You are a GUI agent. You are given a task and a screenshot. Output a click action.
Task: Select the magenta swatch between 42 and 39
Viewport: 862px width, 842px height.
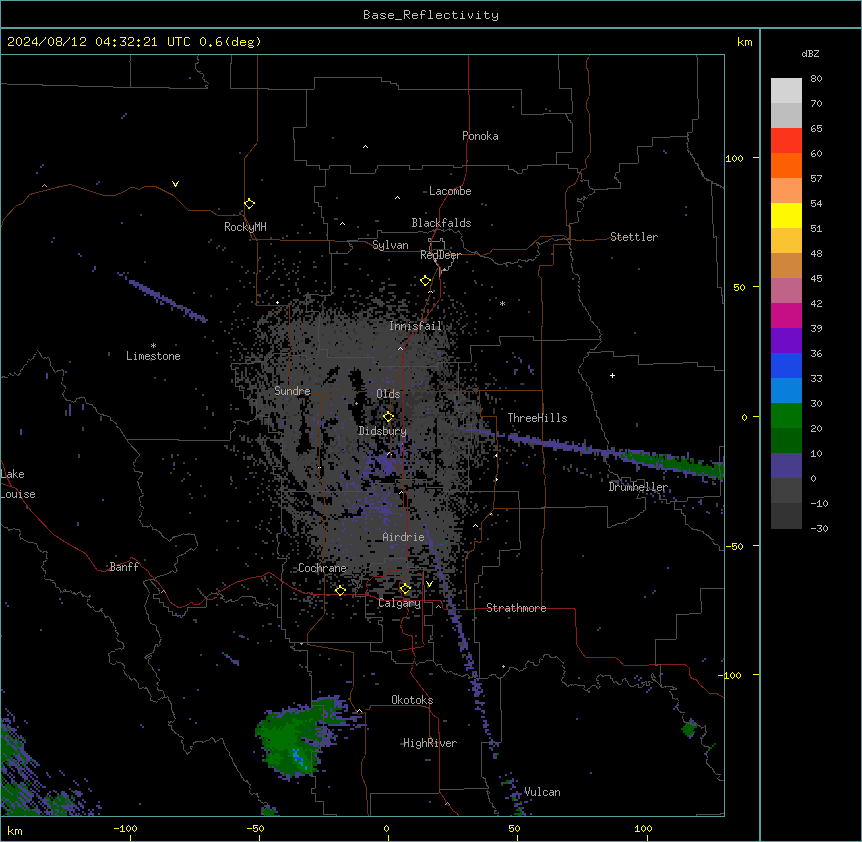(786, 315)
